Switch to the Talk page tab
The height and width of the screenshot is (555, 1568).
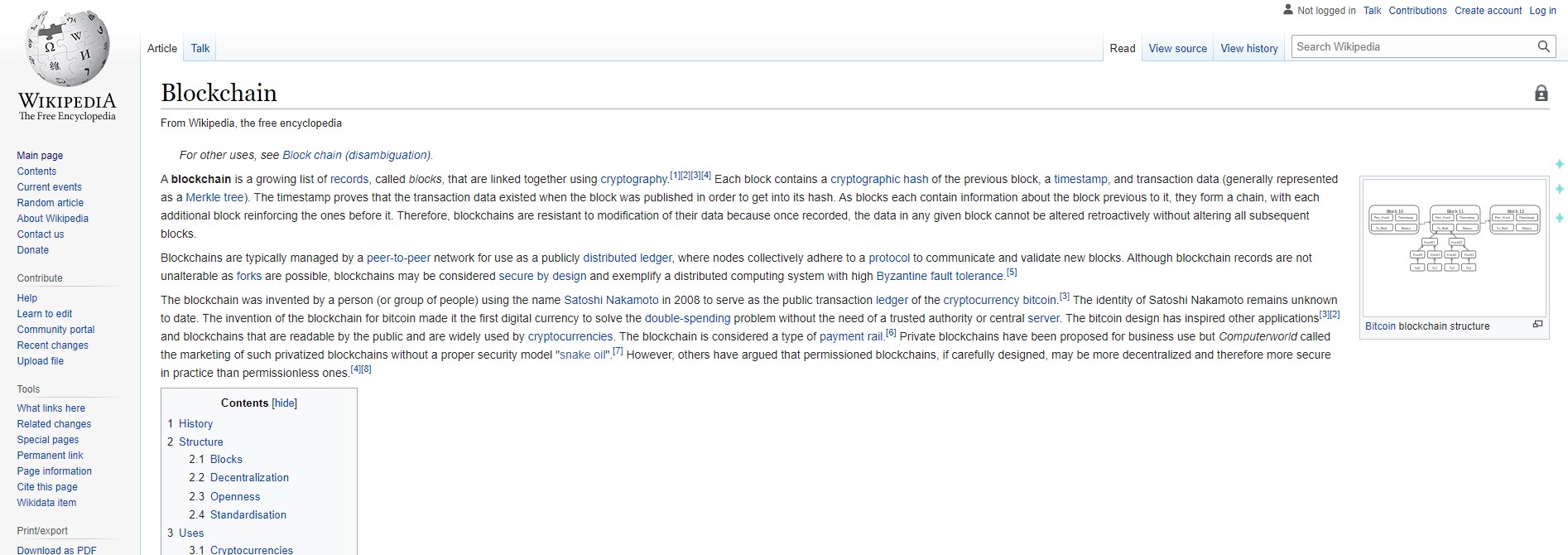(200, 48)
